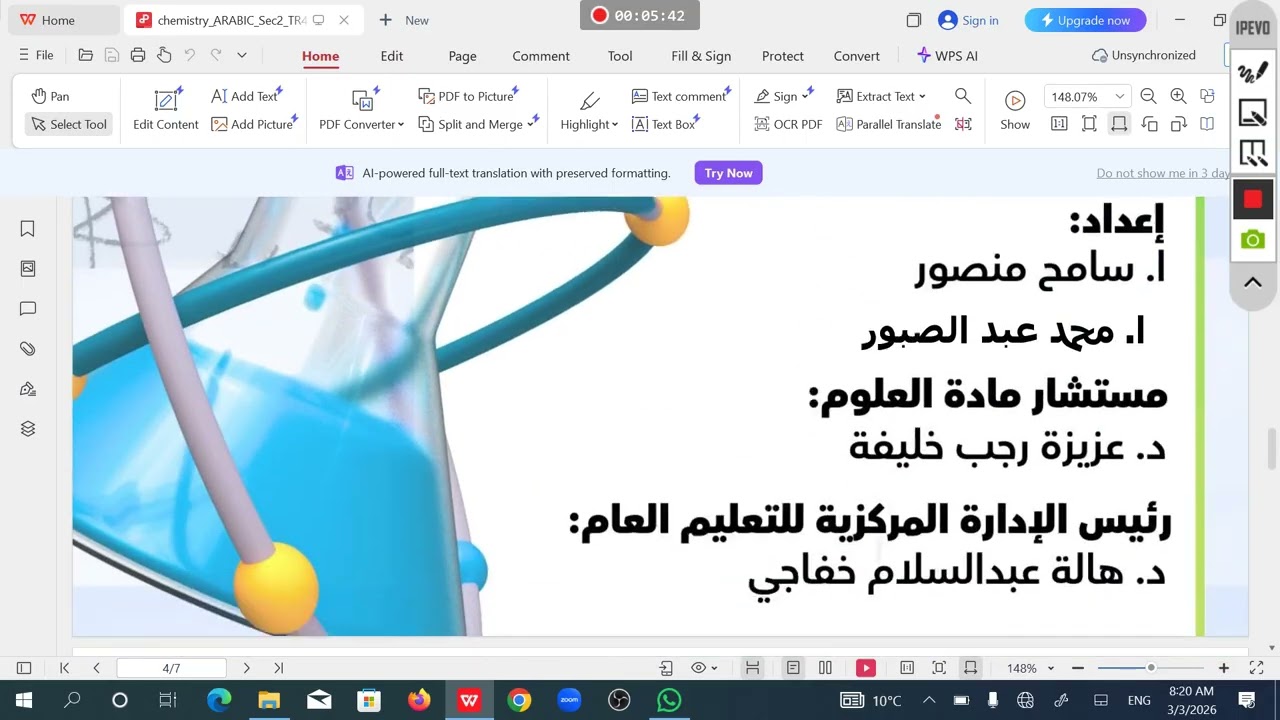The height and width of the screenshot is (720, 1280).
Task: Click the fit page icon in ribbon
Action: click(x=1089, y=124)
